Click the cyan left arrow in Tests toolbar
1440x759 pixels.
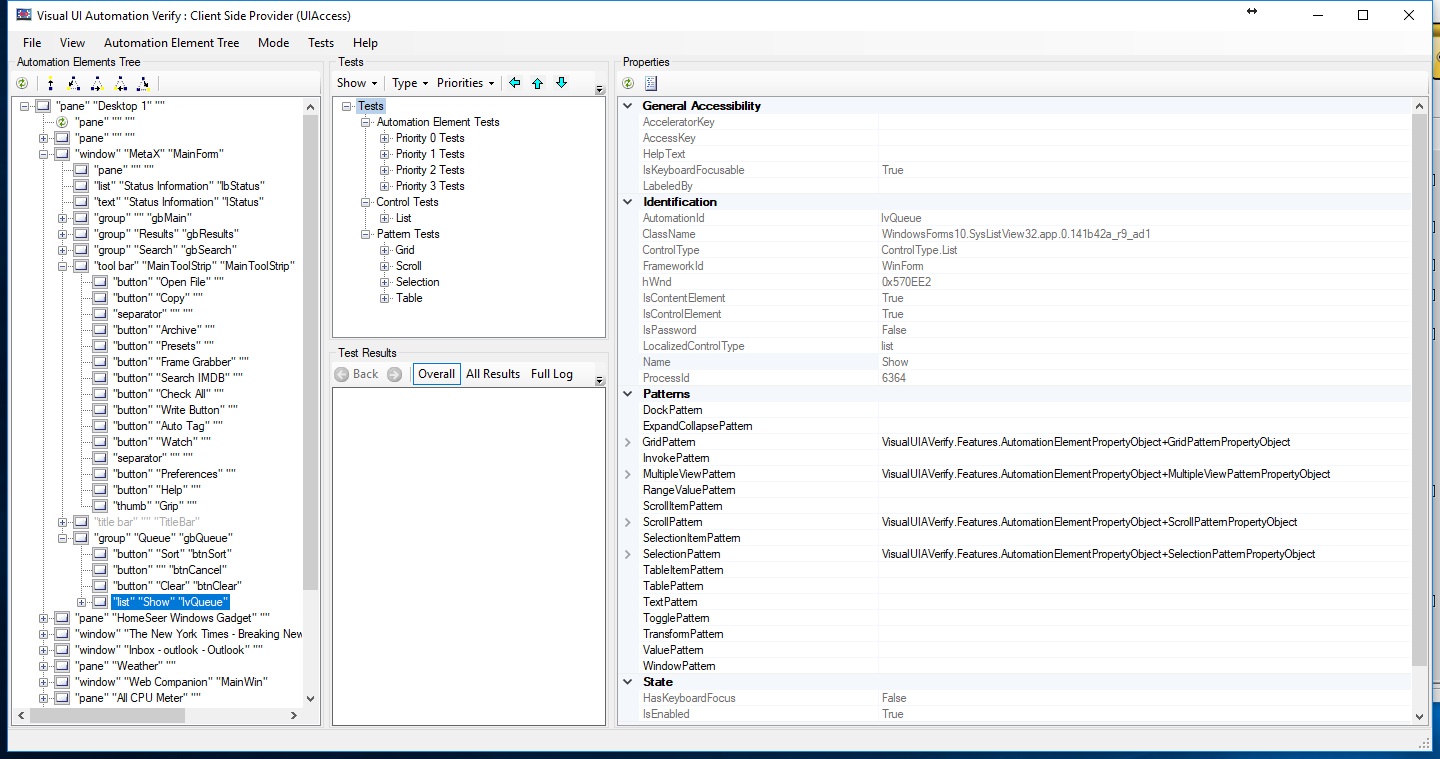[515, 83]
